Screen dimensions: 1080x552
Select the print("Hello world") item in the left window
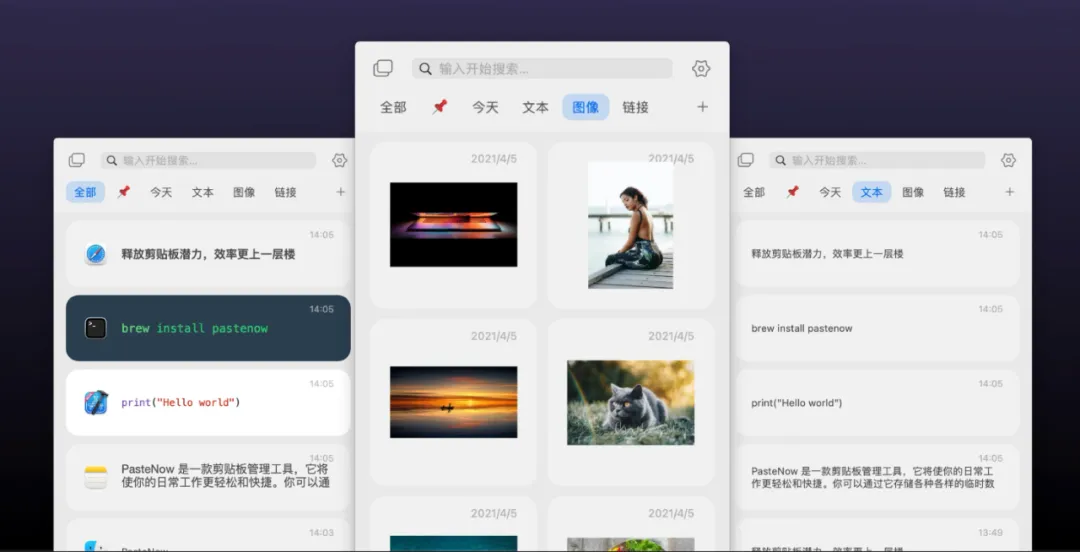click(x=208, y=402)
